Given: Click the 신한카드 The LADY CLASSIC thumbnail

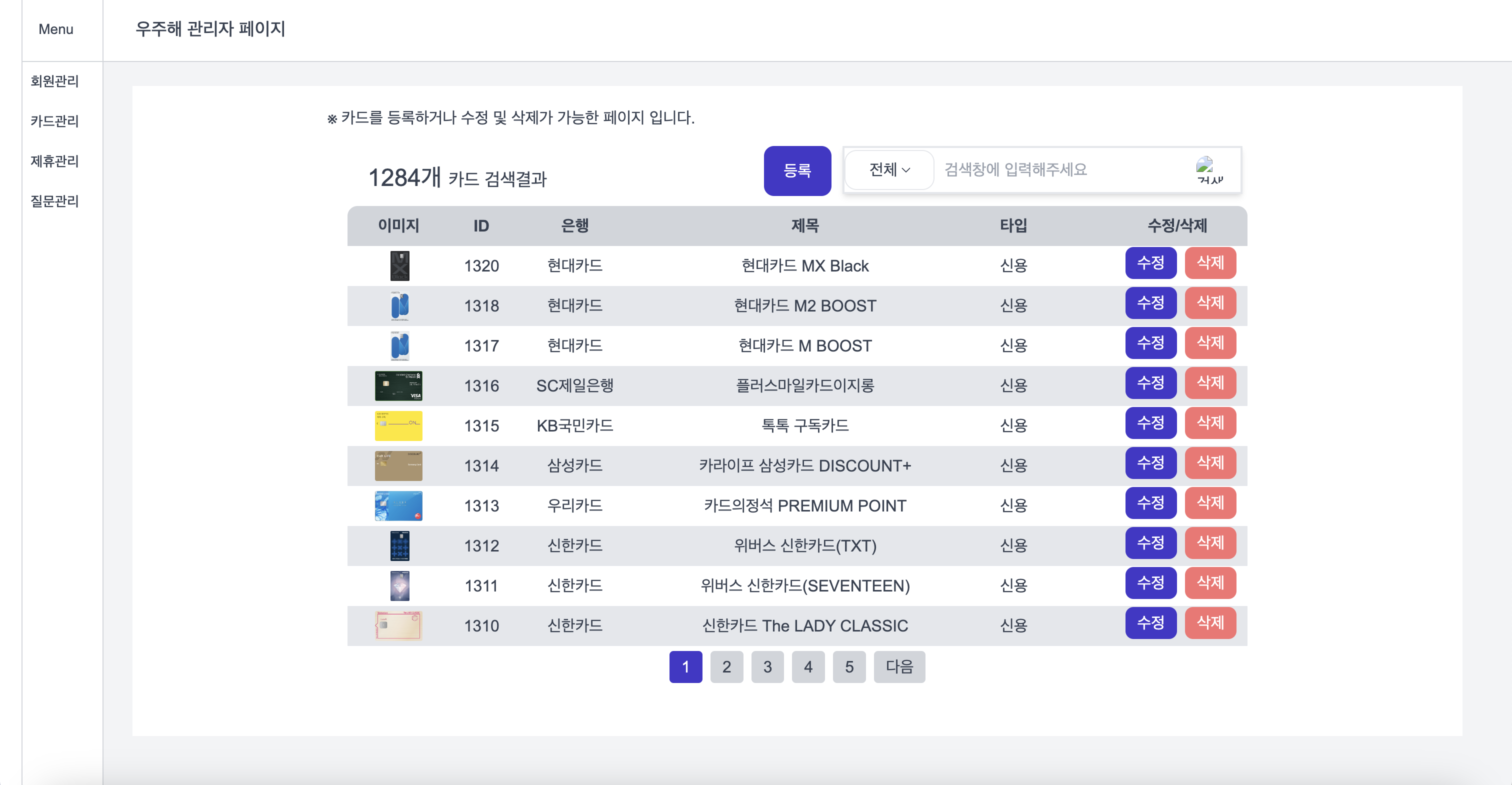Looking at the screenshot, I should coord(398,625).
